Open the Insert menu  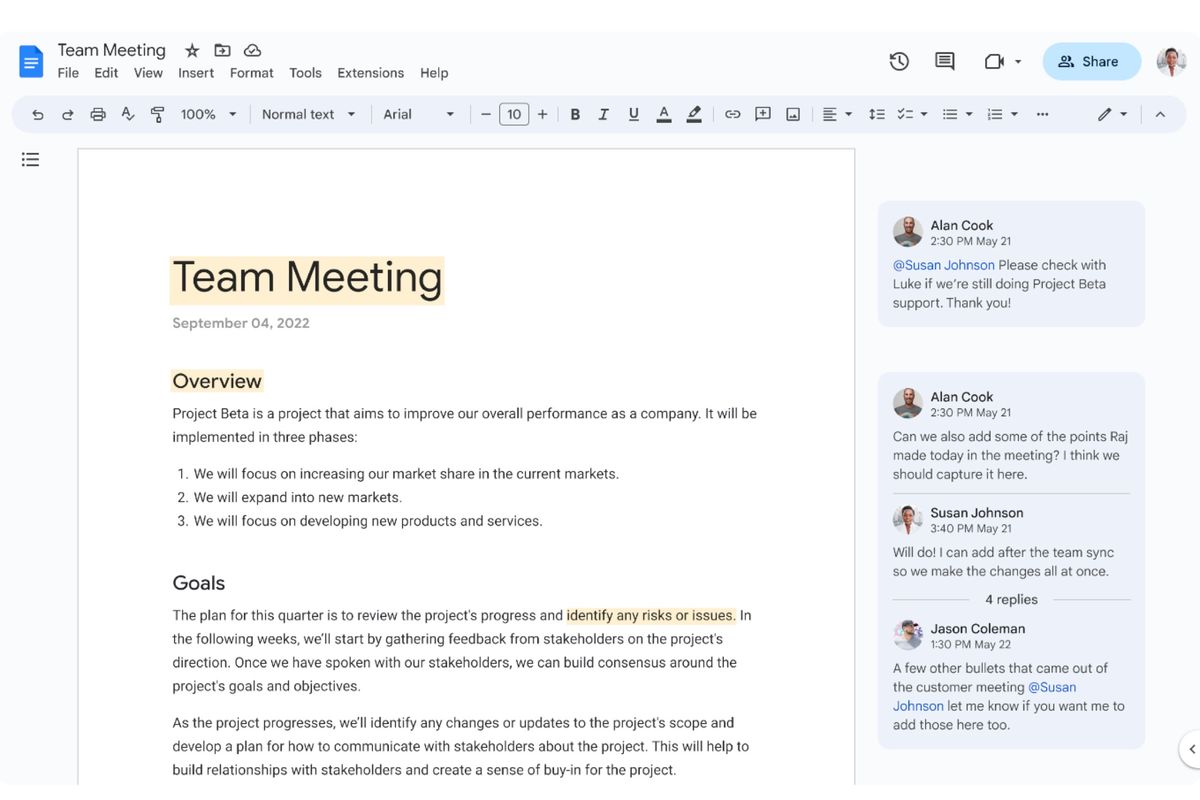[x=196, y=73]
